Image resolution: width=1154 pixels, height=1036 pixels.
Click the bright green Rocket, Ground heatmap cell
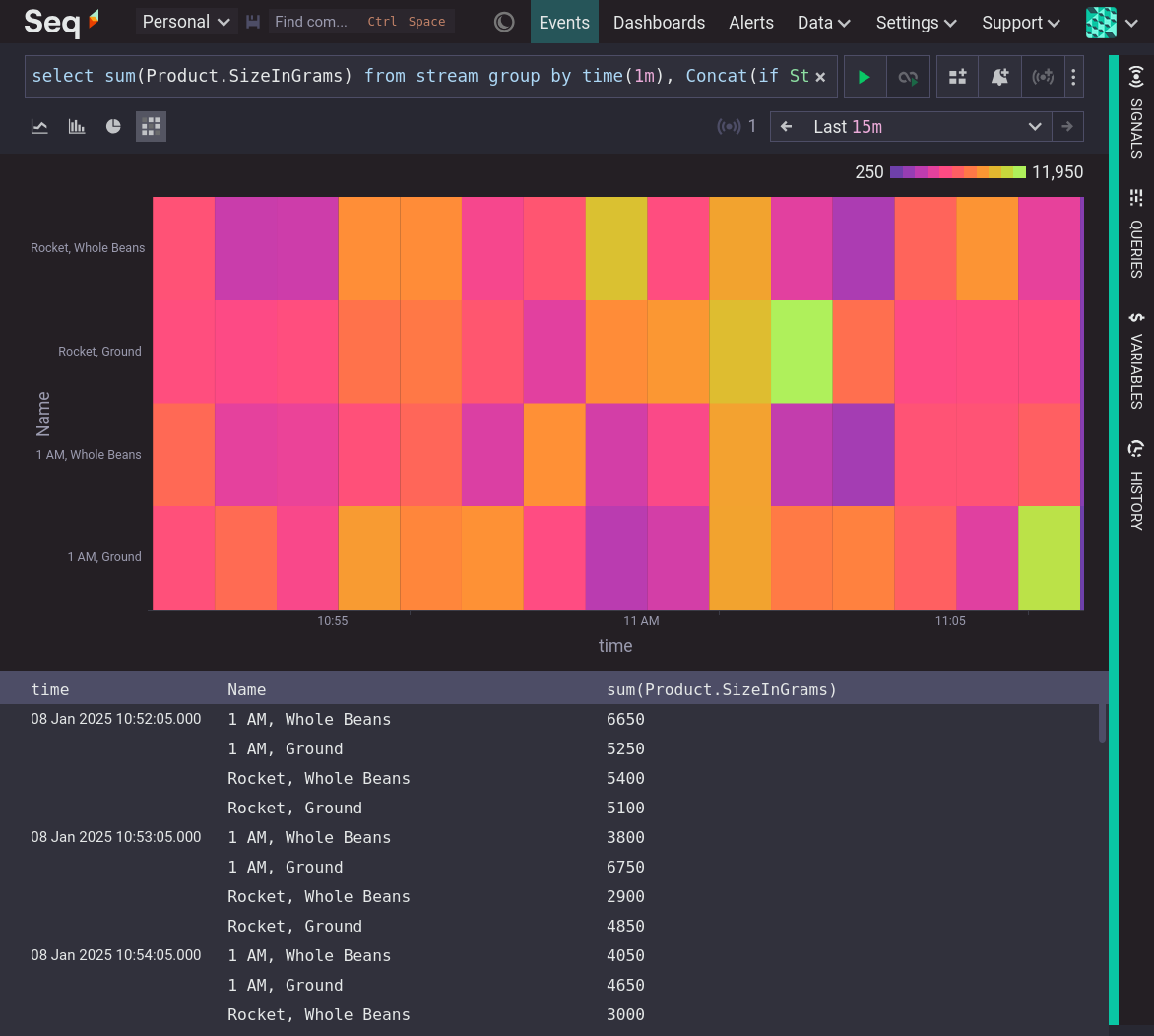801,352
